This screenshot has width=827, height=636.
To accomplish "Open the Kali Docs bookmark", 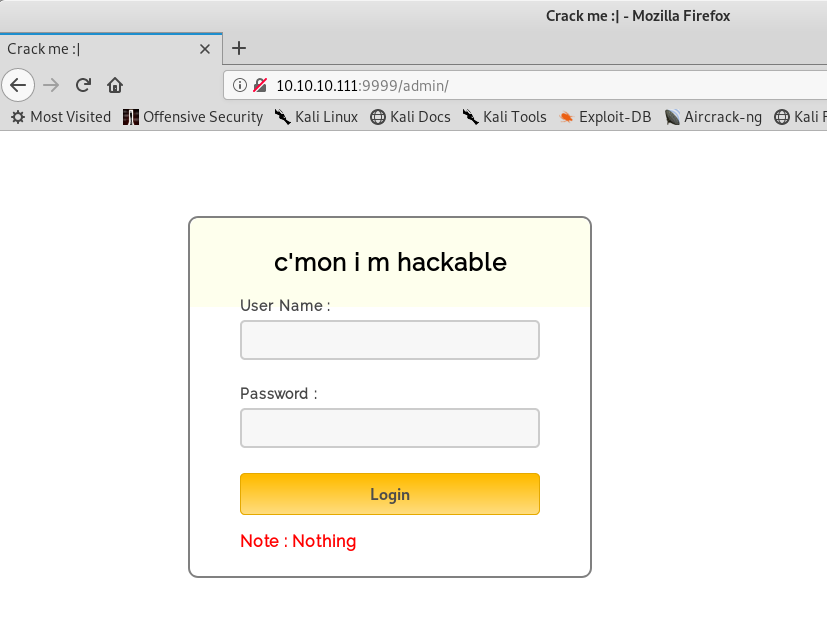I will (410, 117).
